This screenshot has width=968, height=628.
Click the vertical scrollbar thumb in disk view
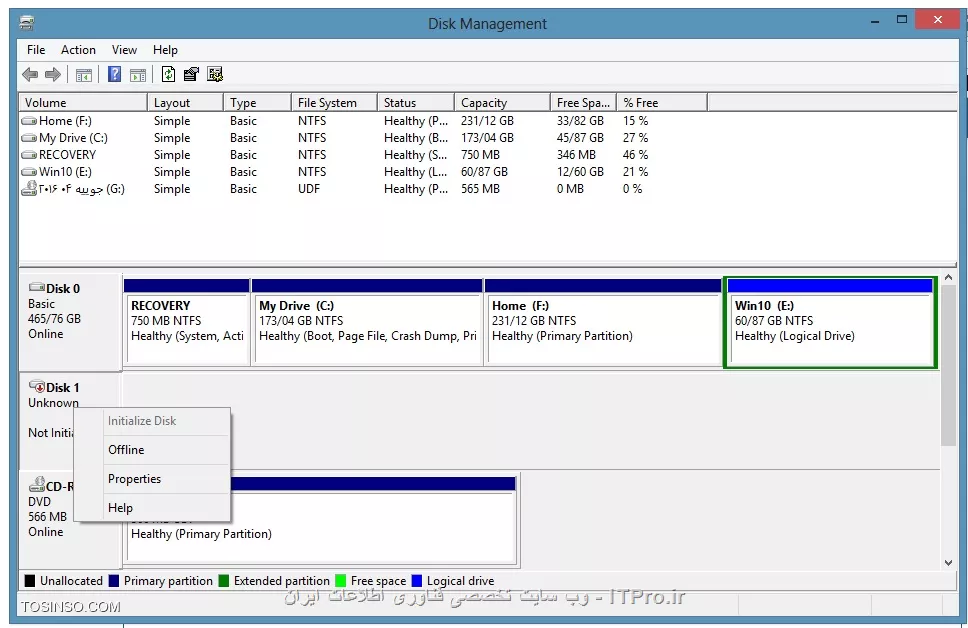[x=948, y=366]
